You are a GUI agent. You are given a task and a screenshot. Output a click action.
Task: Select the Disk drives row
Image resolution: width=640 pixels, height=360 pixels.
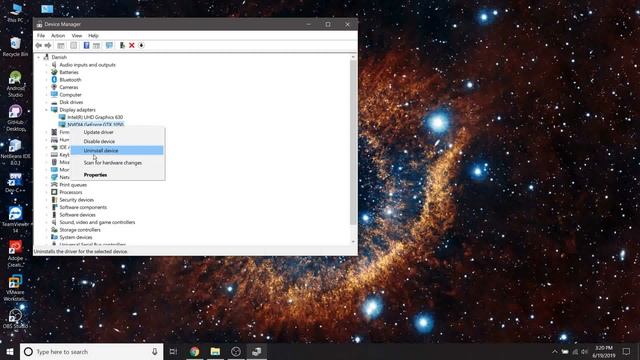click(71, 102)
